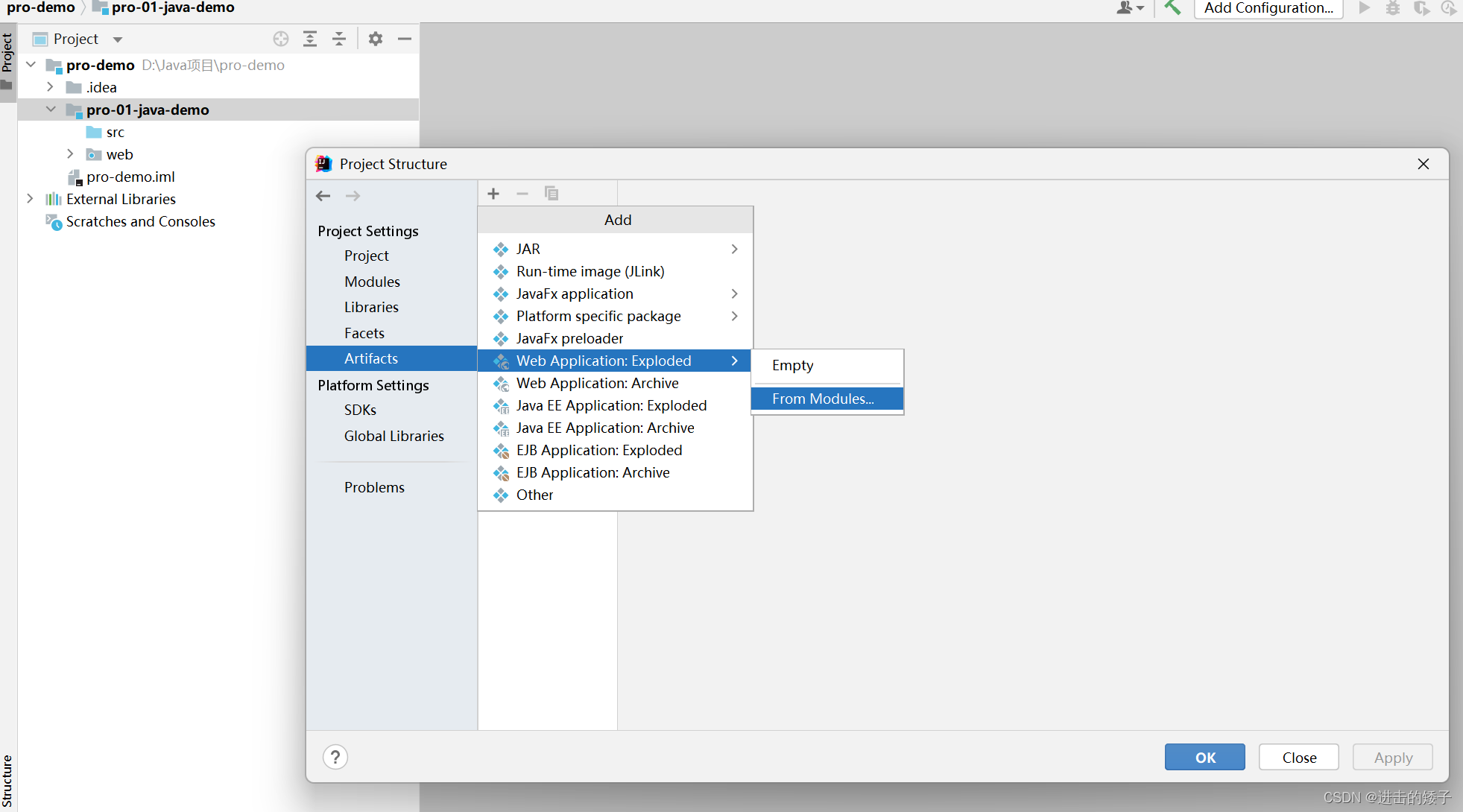The height and width of the screenshot is (812, 1463).
Task: Click the Collapse All icon in Project panel
Action: (339, 39)
